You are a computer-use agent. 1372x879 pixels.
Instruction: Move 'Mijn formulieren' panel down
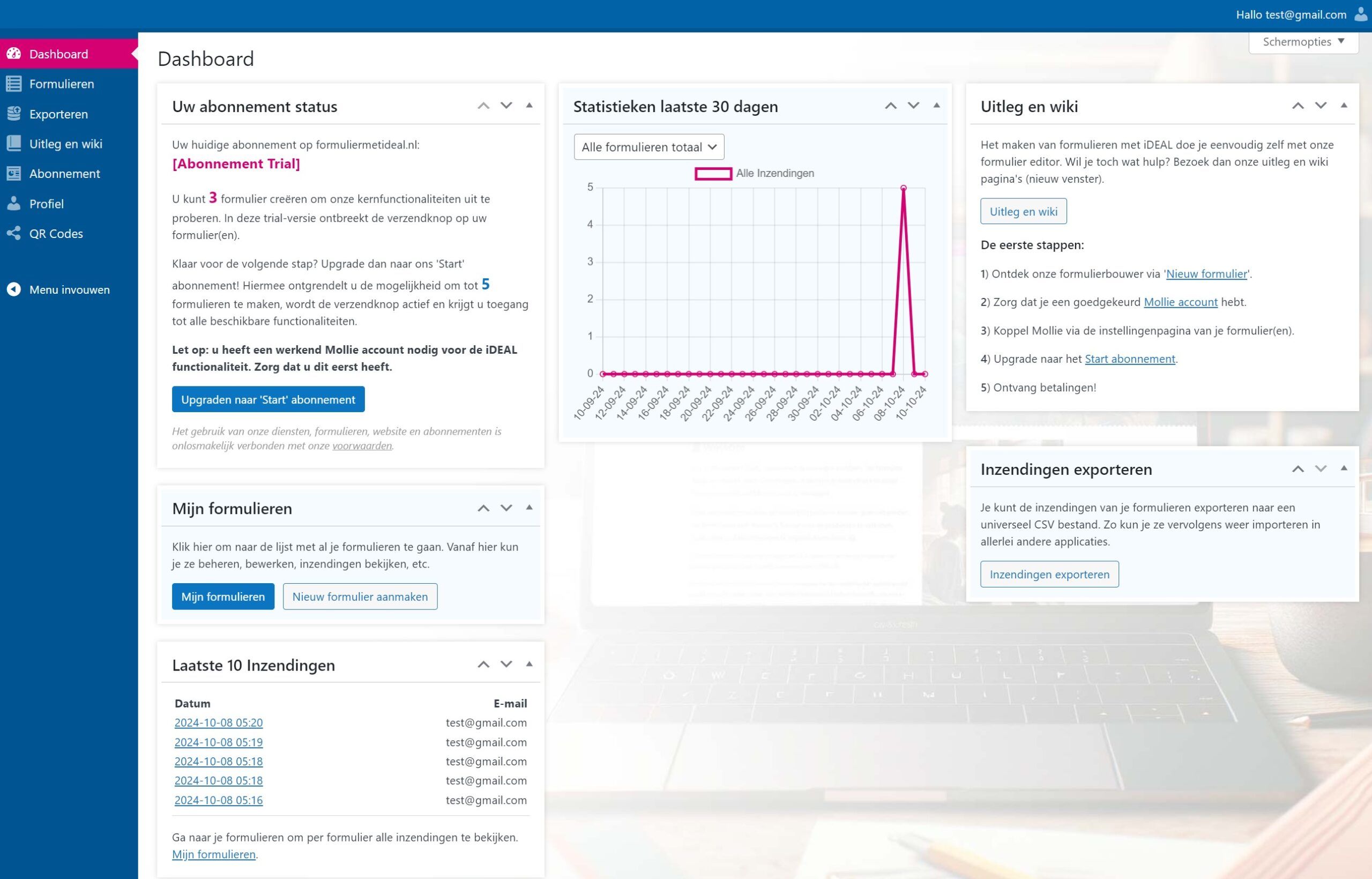tap(506, 508)
